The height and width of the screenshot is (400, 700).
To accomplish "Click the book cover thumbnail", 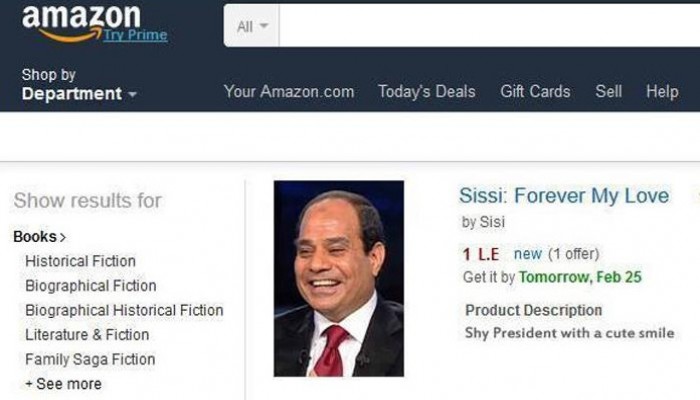I will (x=338, y=278).
